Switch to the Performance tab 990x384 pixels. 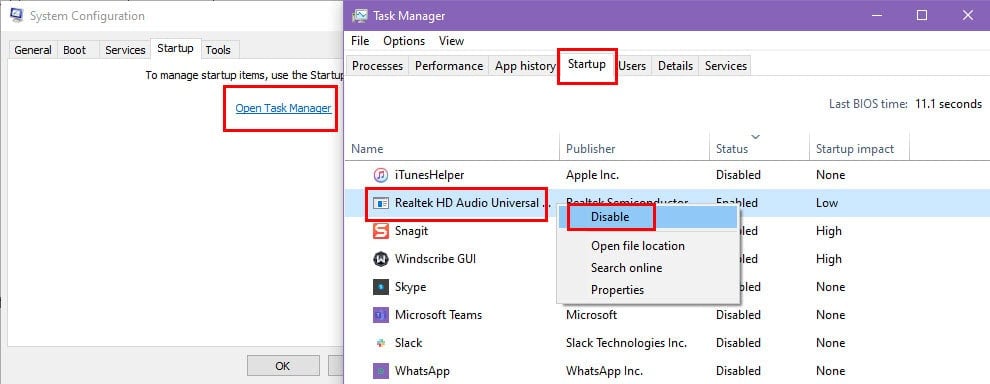pos(449,66)
